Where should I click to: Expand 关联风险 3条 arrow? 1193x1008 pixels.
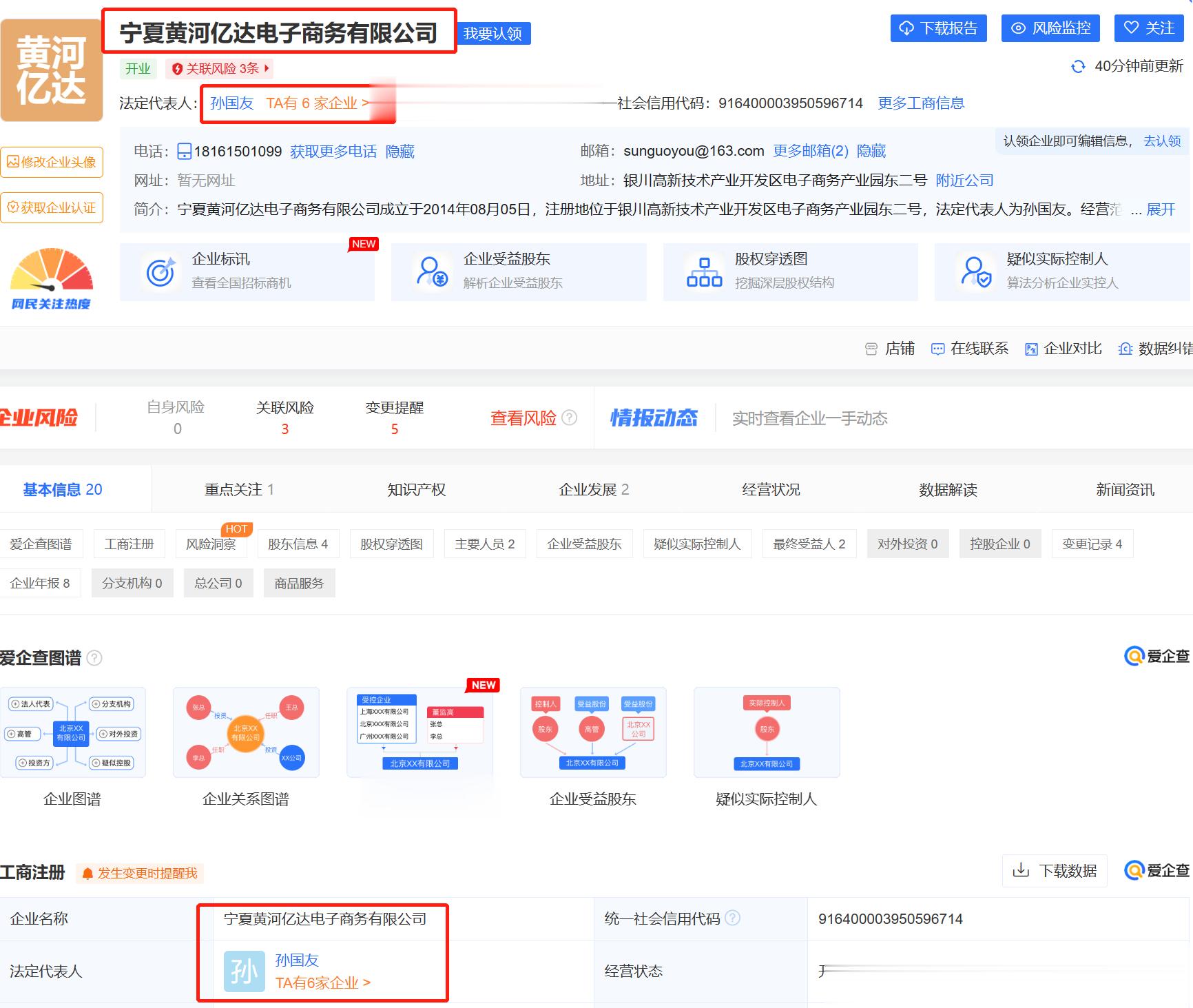pos(266,68)
